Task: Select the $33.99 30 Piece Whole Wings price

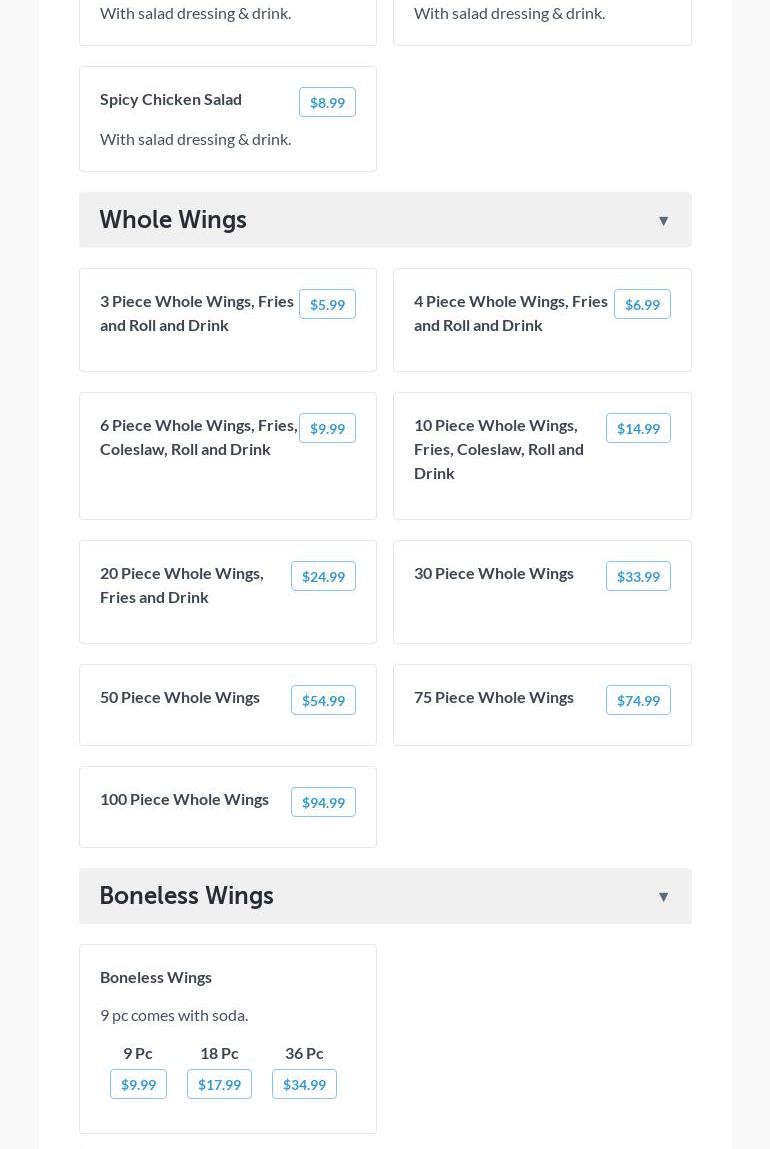Action: click(x=638, y=576)
